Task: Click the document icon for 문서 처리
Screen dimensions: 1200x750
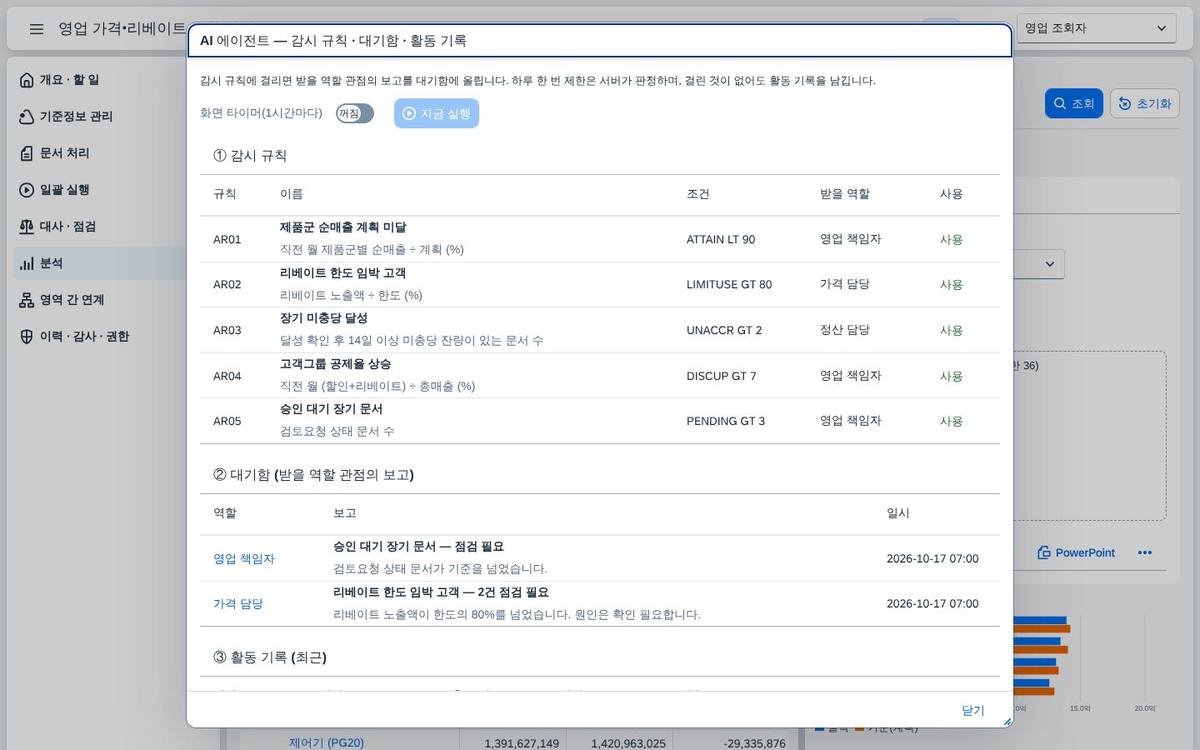Action: 27,153
